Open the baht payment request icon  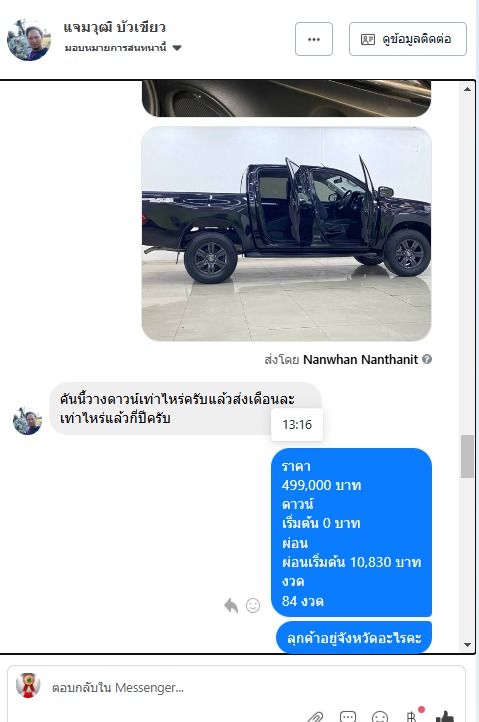pos(411,716)
